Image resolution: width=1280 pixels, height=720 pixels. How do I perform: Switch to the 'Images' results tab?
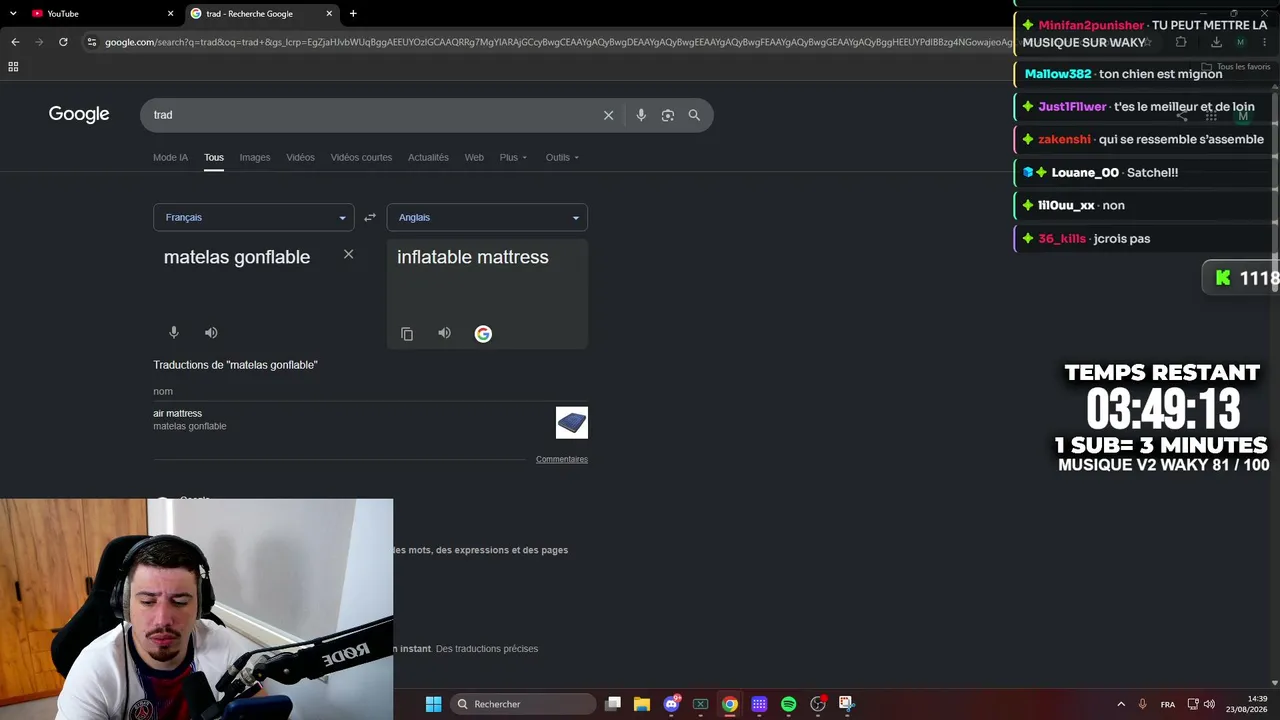click(255, 157)
